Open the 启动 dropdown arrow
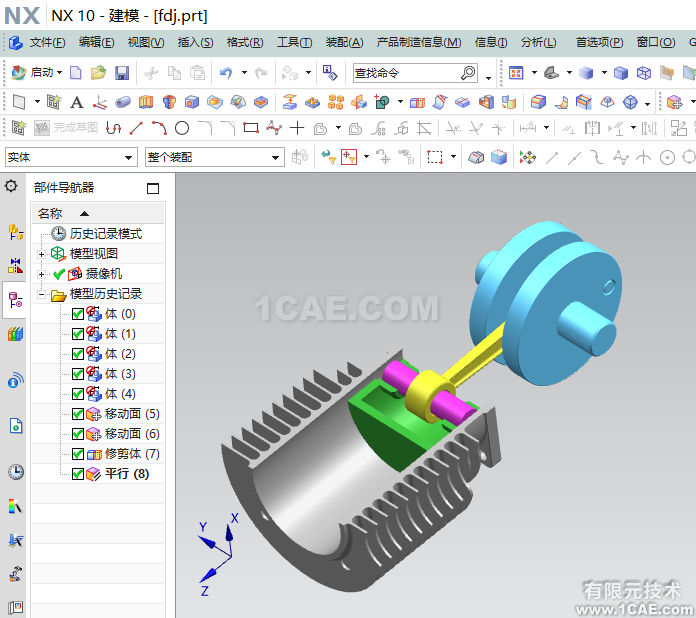Screen dimensions: 696x618 [x=59, y=72]
